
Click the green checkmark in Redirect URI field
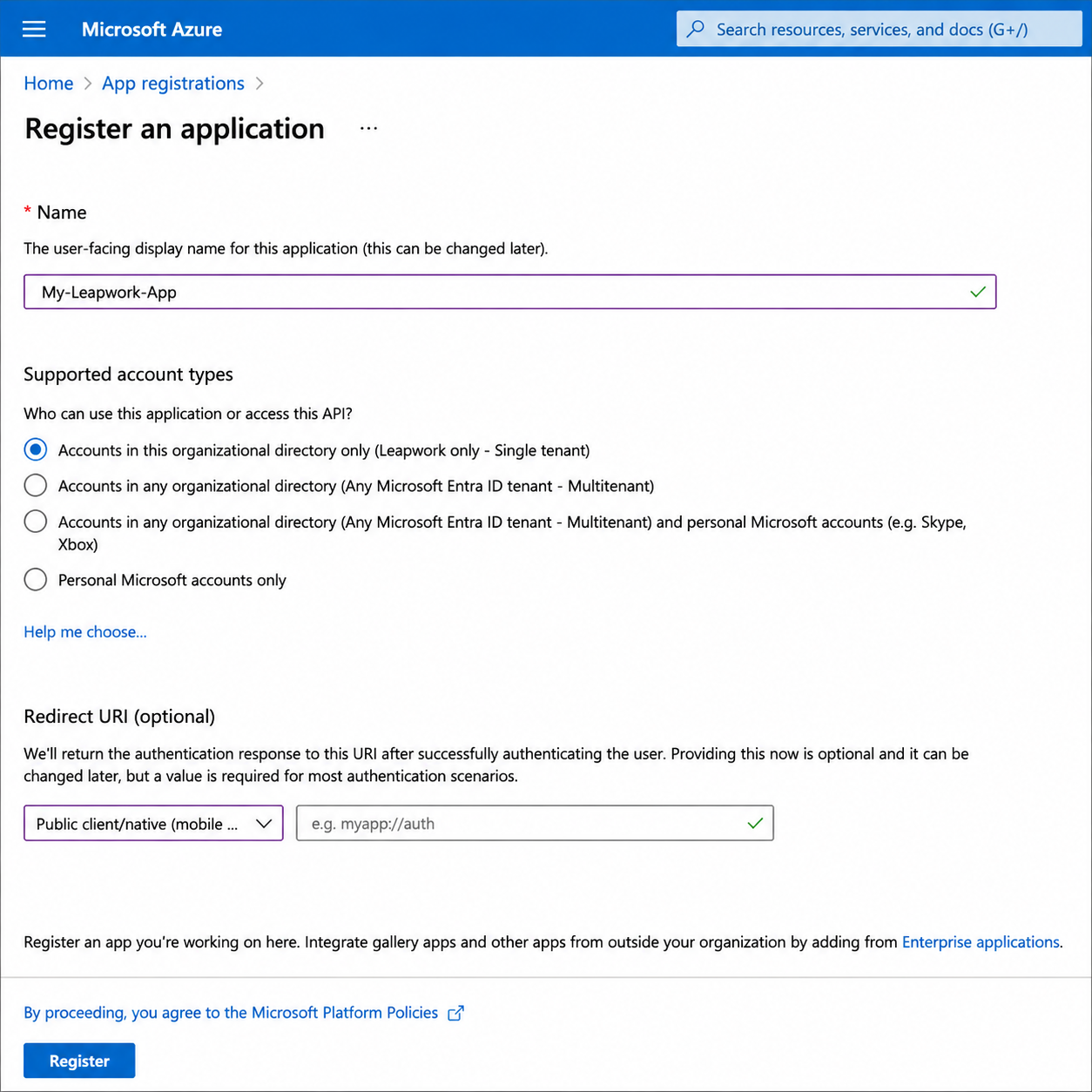click(755, 823)
